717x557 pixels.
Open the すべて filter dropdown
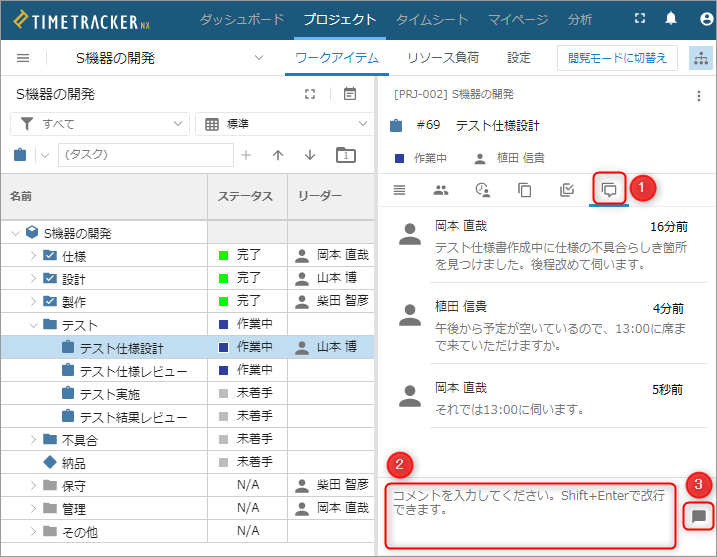[x=100, y=124]
